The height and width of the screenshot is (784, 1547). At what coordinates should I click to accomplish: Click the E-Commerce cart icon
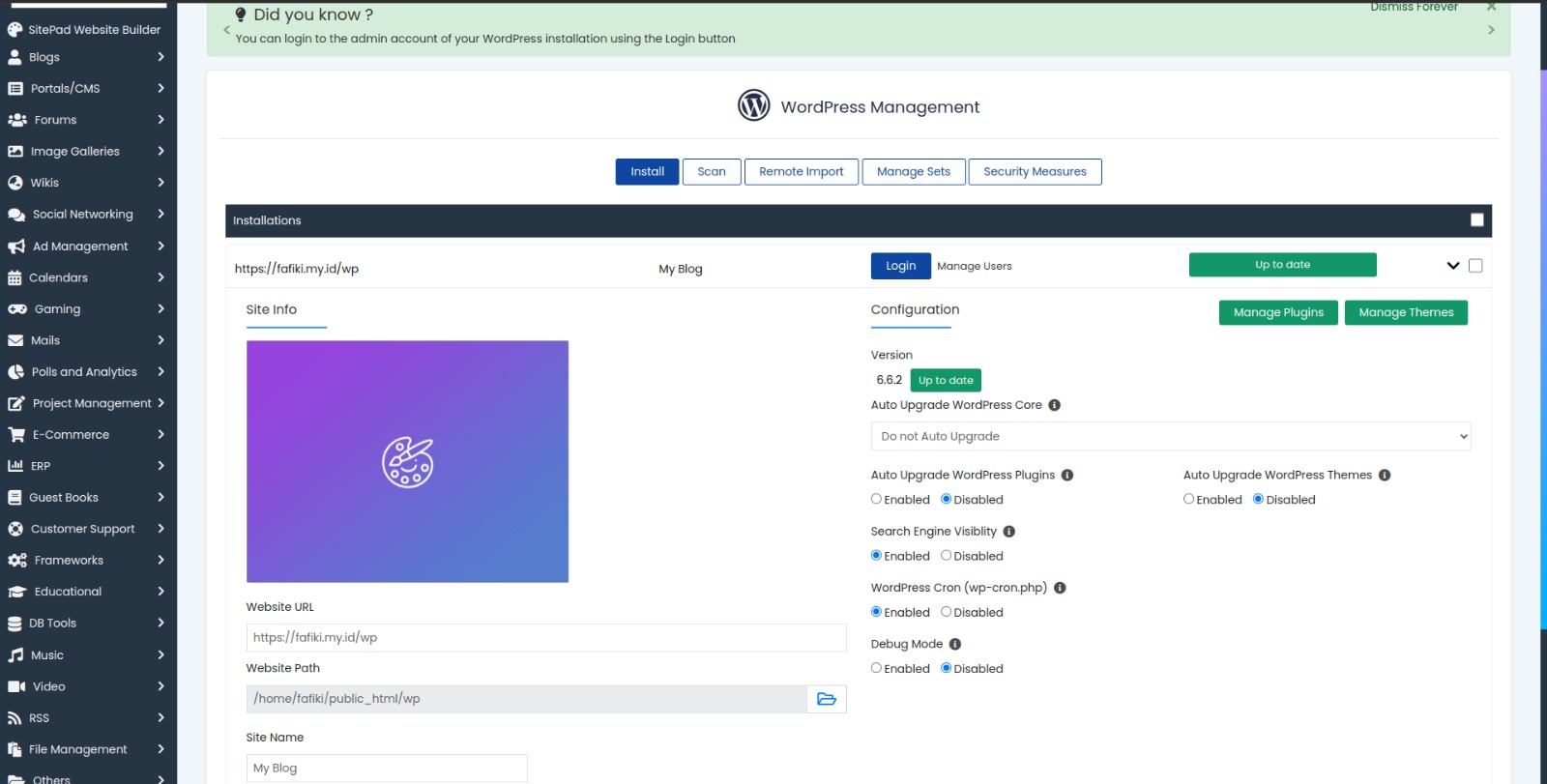click(x=16, y=435)
